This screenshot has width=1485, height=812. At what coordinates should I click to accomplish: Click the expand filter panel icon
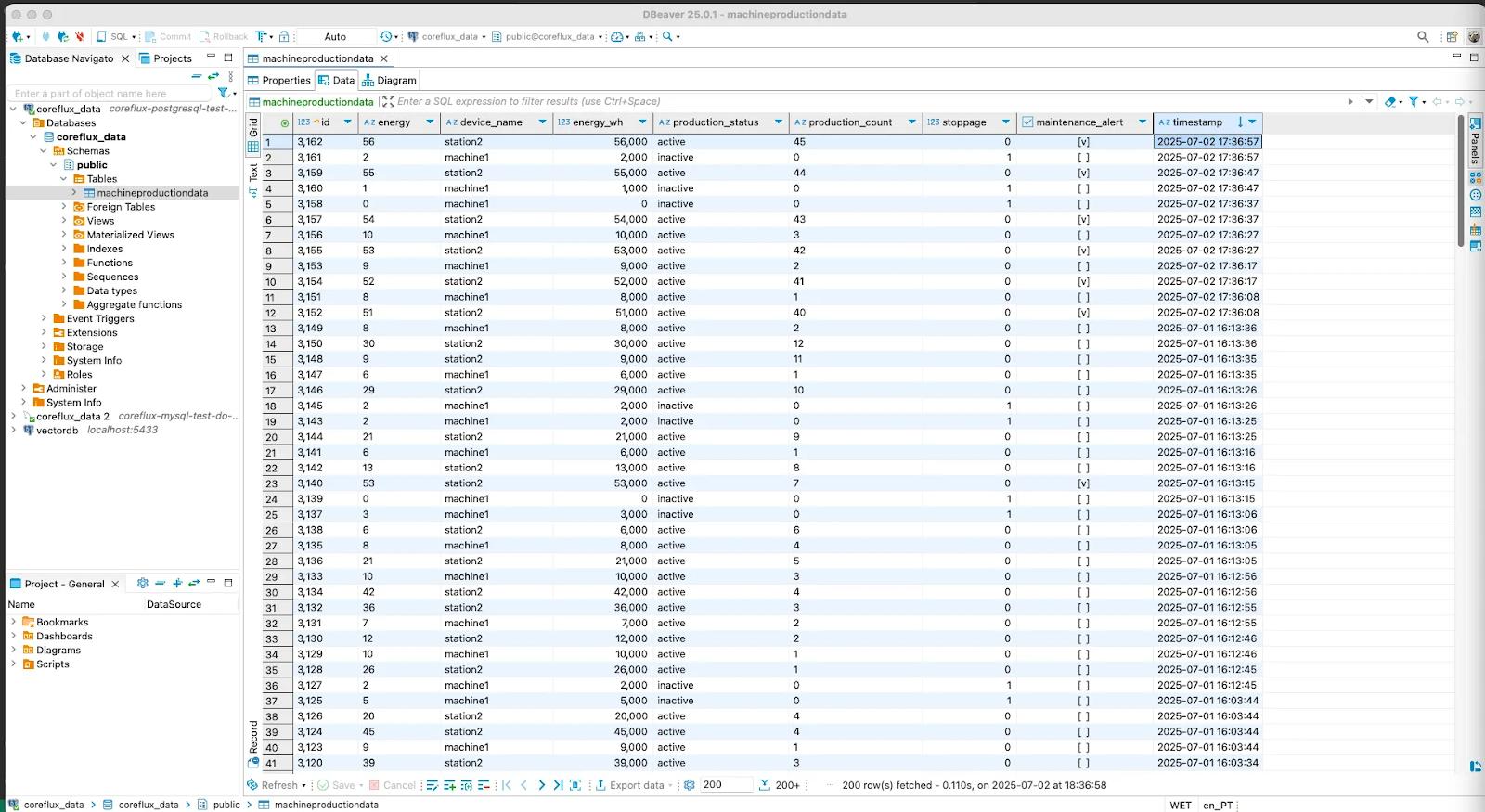388,101
